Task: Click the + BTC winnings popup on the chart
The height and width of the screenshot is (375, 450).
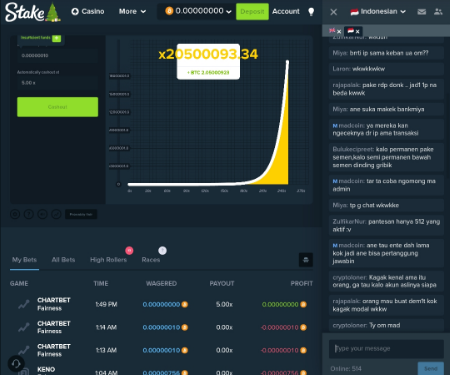Action: pyautogui.click(x=208, y=73)
